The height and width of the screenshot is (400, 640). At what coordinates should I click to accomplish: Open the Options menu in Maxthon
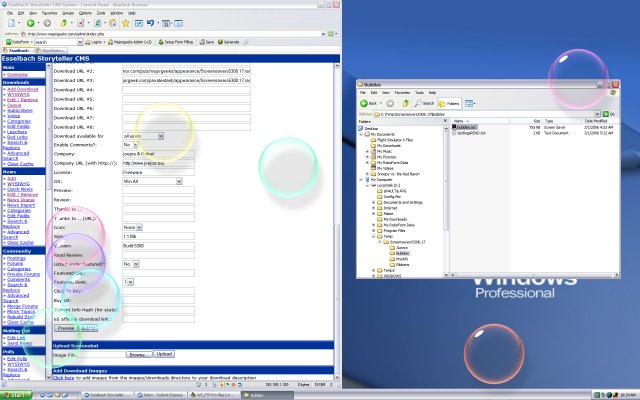(85, 13)
